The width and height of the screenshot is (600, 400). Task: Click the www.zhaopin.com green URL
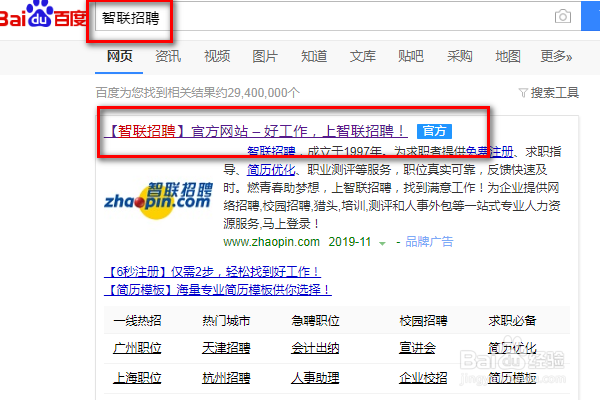271,242
